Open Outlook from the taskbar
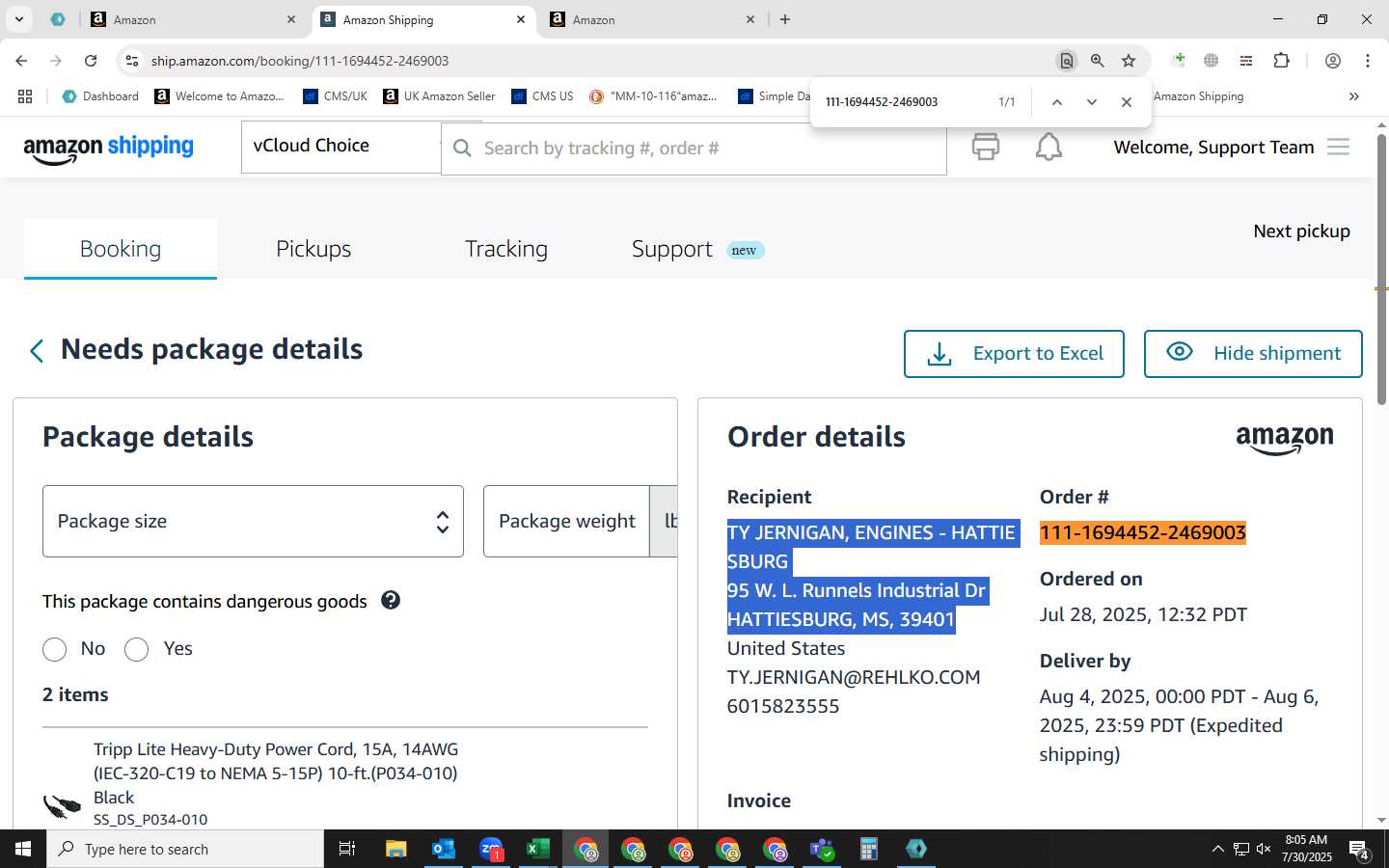 pos(444,849)
